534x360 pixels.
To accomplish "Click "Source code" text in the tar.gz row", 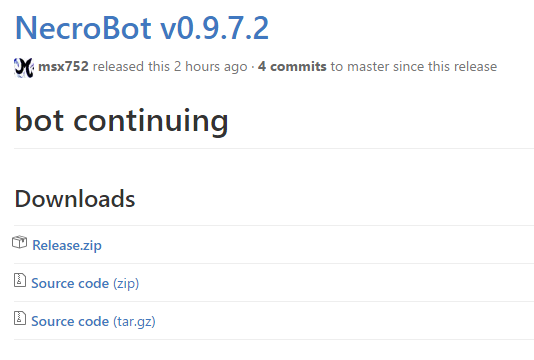I will [x=70, y=322].
